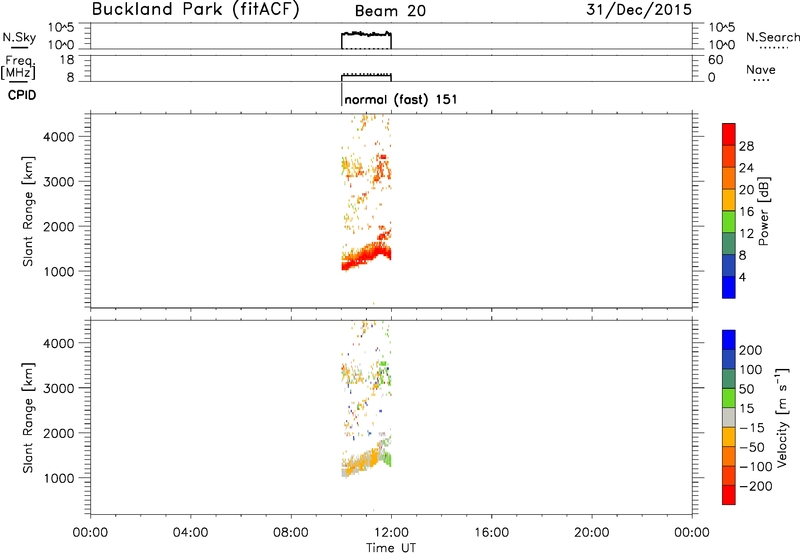Click the "-100" label on velocity color bar
The width and height of the screenshot is (800, 554).
coord(755,467)
